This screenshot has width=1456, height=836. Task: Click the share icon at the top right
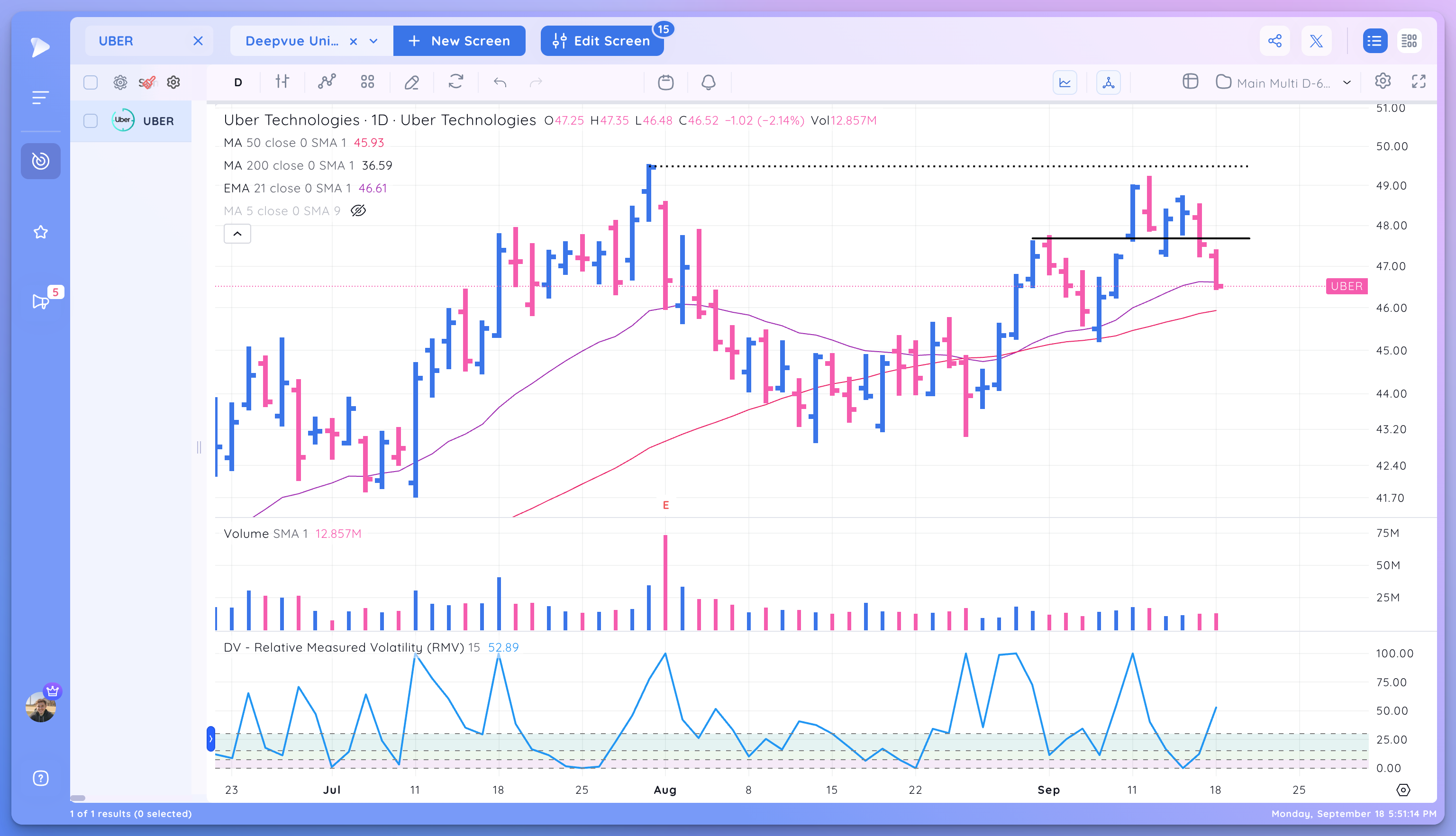(x=1274, y=41)
